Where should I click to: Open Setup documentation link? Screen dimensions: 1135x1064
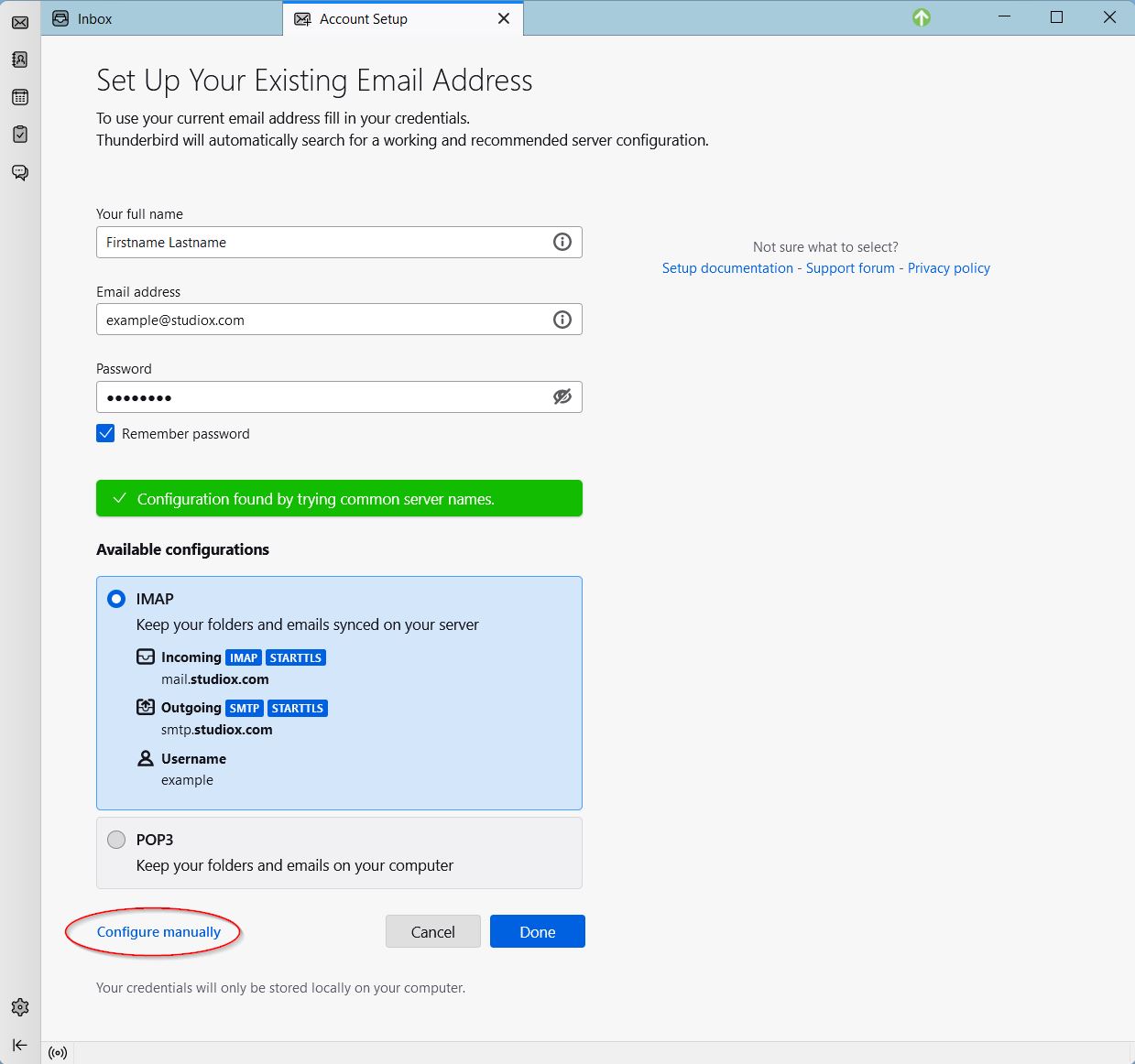(727, 268)
